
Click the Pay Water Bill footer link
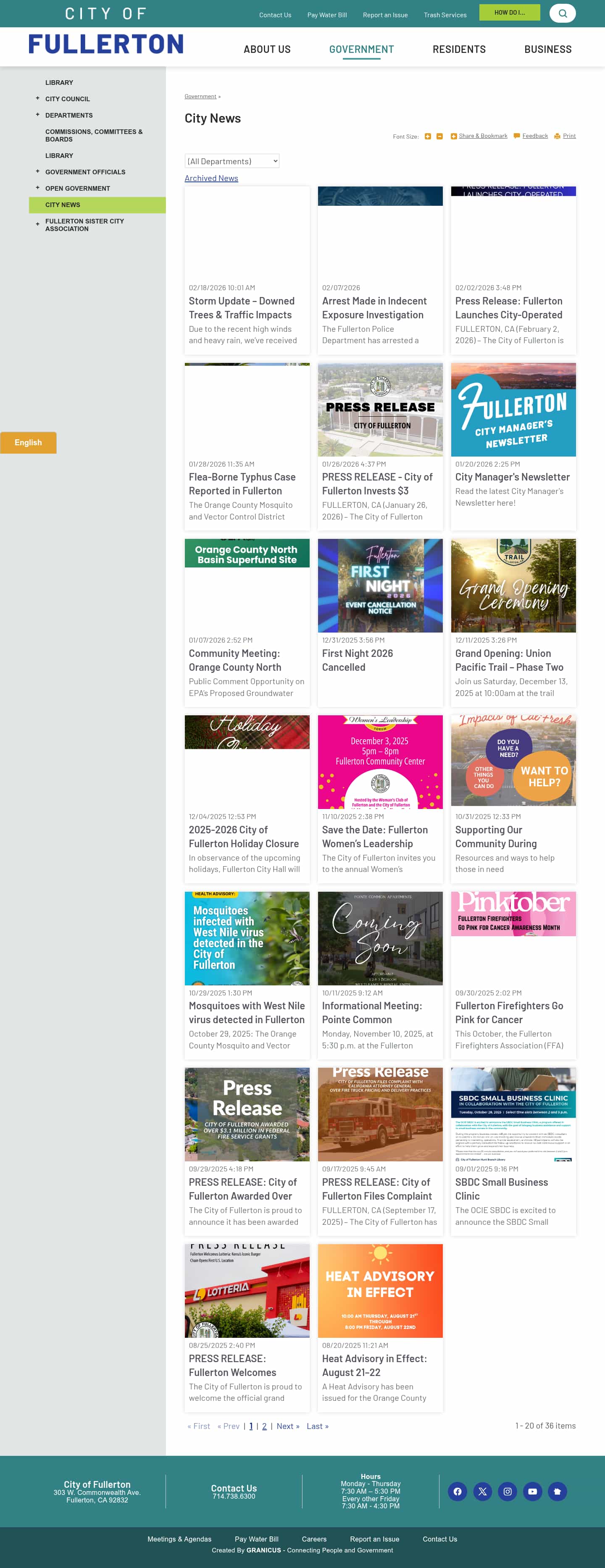pos(257,1539)
